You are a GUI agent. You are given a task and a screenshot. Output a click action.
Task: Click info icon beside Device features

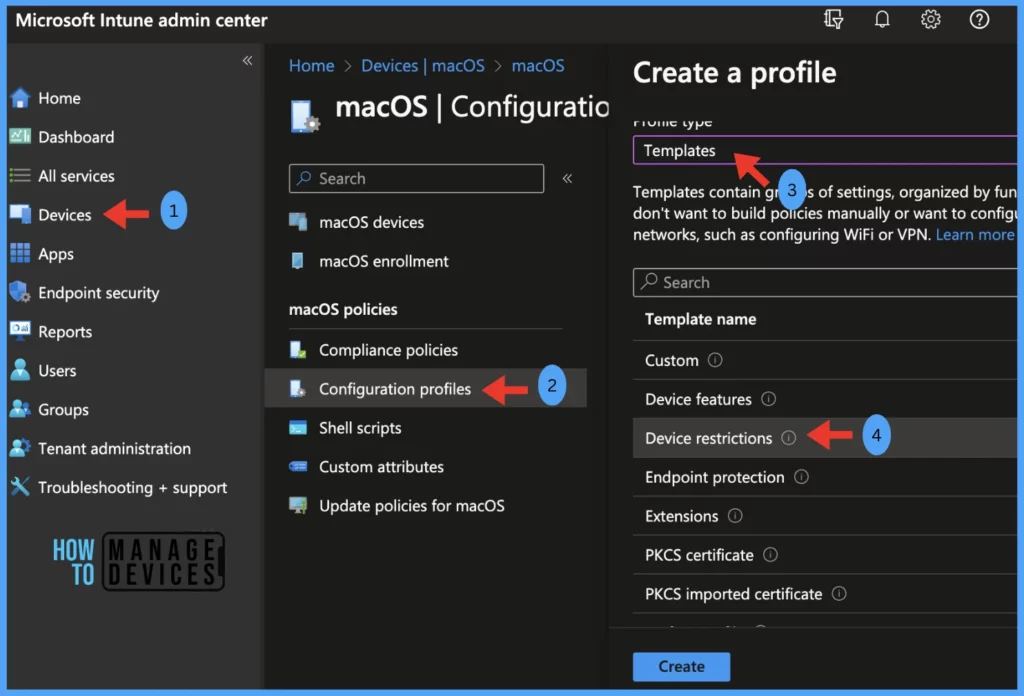(769, 398)
